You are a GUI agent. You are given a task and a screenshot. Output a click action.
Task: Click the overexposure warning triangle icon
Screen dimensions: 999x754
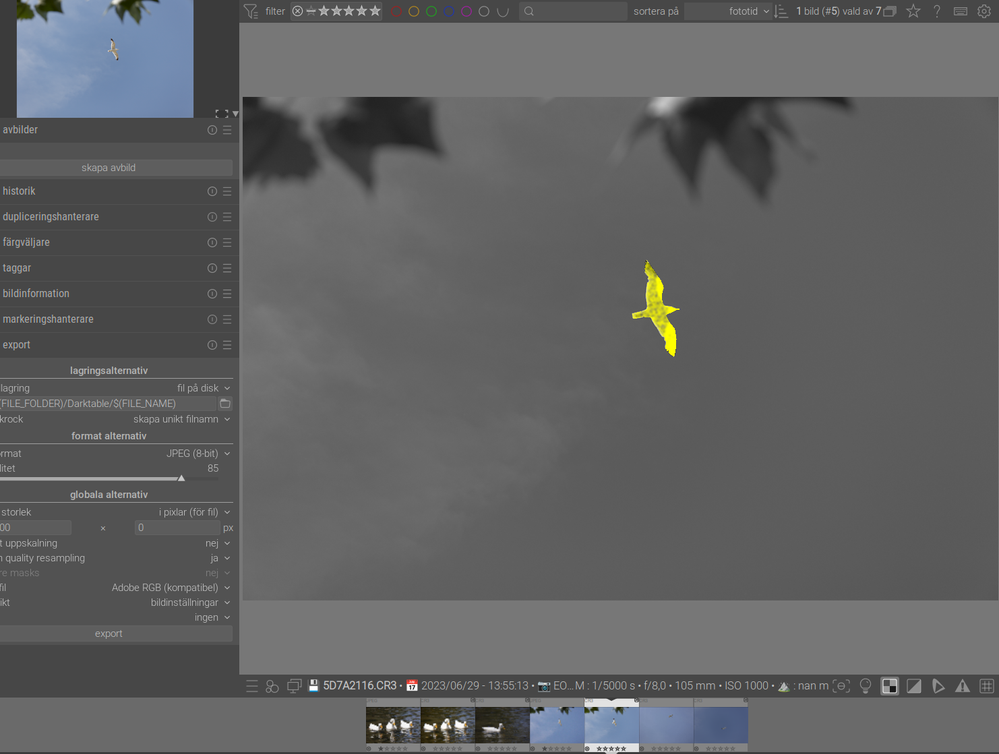click(962, 686)
